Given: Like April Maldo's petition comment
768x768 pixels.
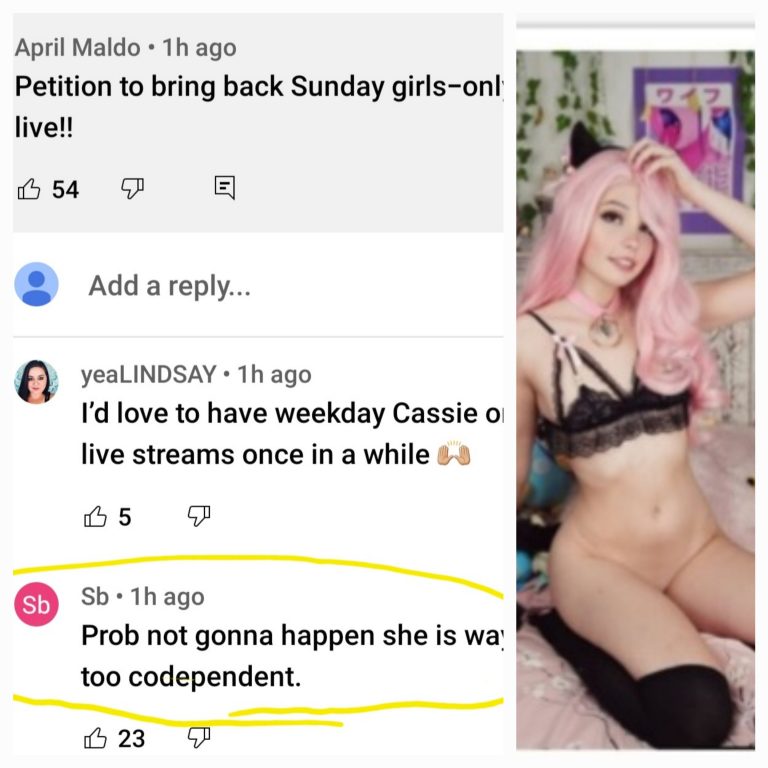Looking at the screenshot, I should (29, 189).
